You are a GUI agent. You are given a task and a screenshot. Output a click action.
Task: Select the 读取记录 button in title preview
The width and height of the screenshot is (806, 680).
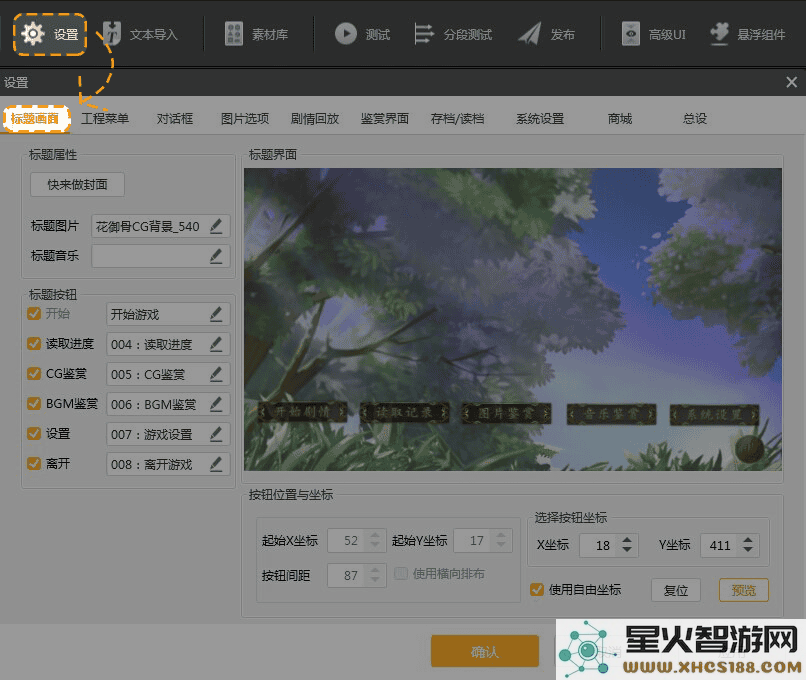pyautogui.click(x=405, y=412)
